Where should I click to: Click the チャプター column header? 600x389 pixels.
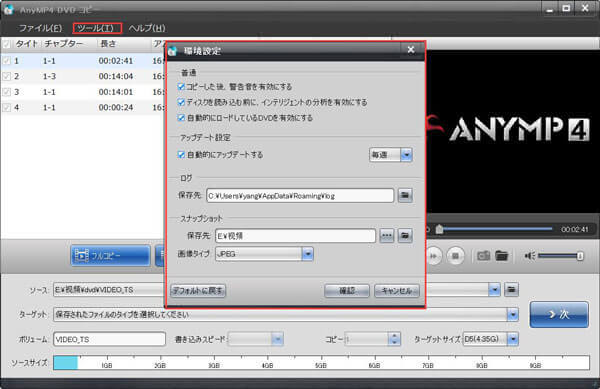64,44
